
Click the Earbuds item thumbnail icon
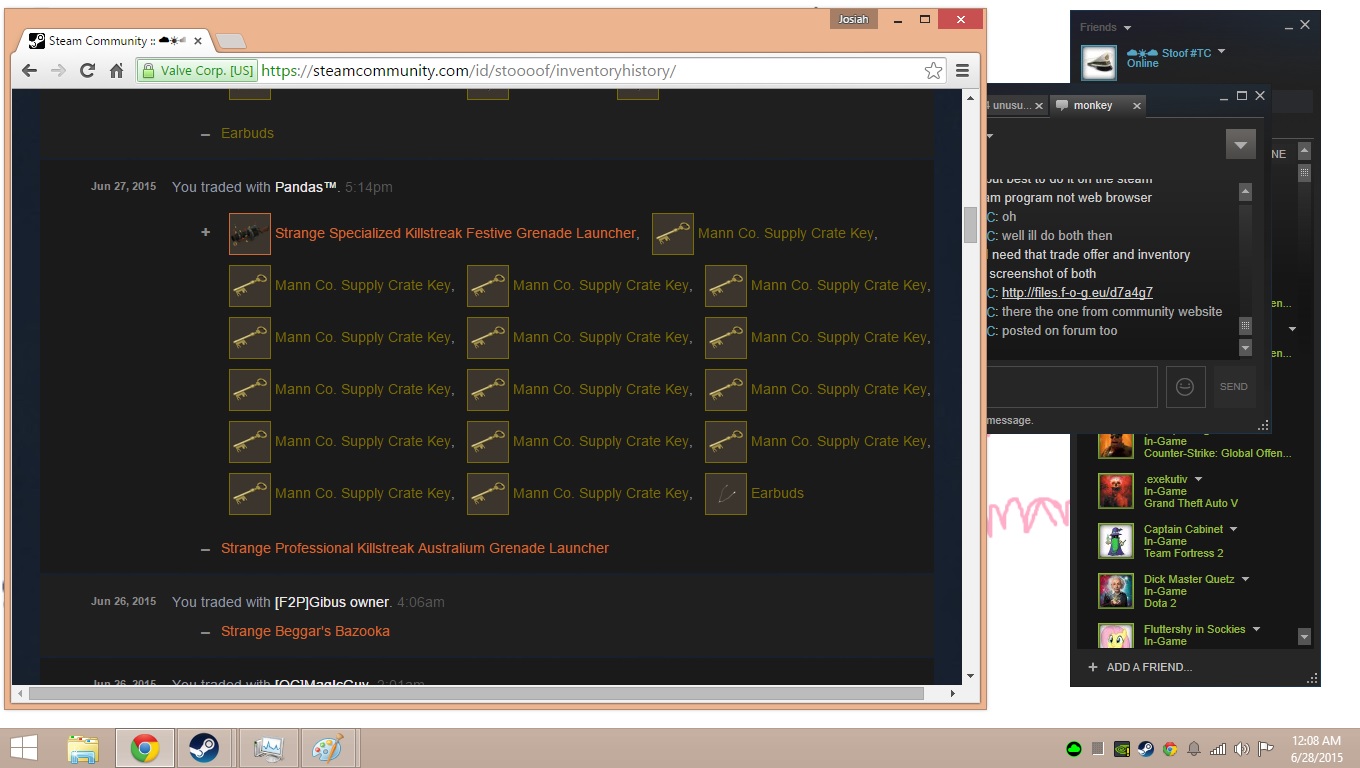point(725,494)
